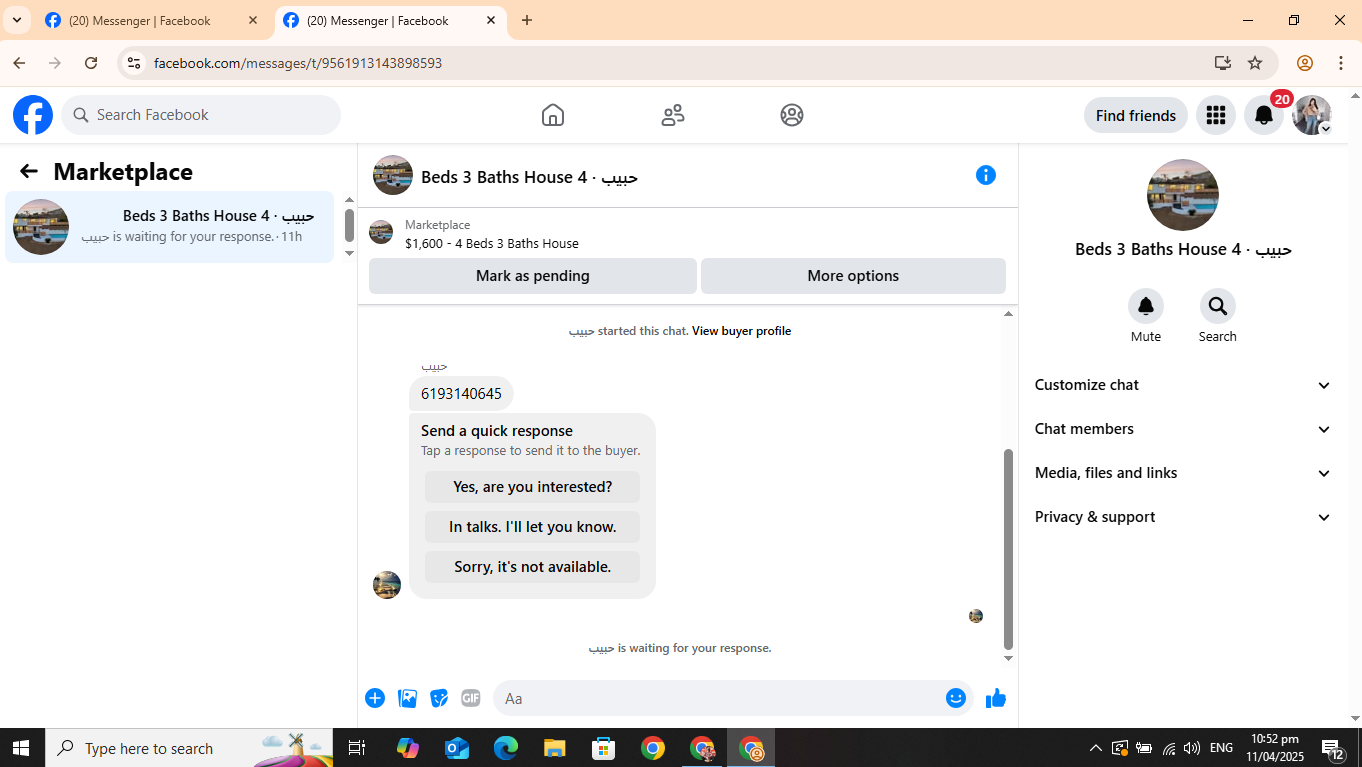Open Chrome profile icon
This screenshot has height=767, width=1362.
pyautogui.click(x=1305, y=63)
